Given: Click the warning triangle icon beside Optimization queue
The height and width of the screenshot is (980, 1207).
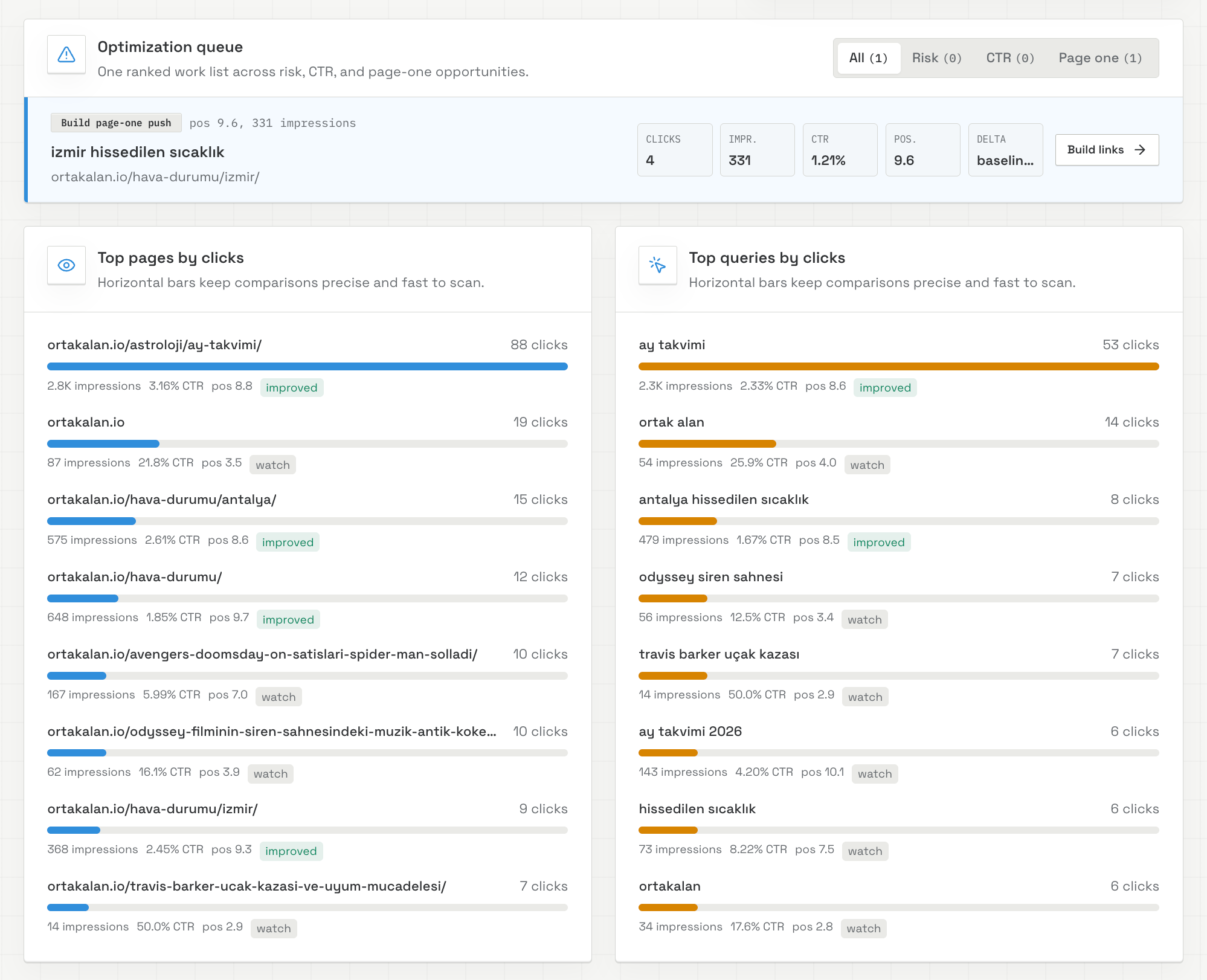Looking at the screenshot, I should click(66, 54).
